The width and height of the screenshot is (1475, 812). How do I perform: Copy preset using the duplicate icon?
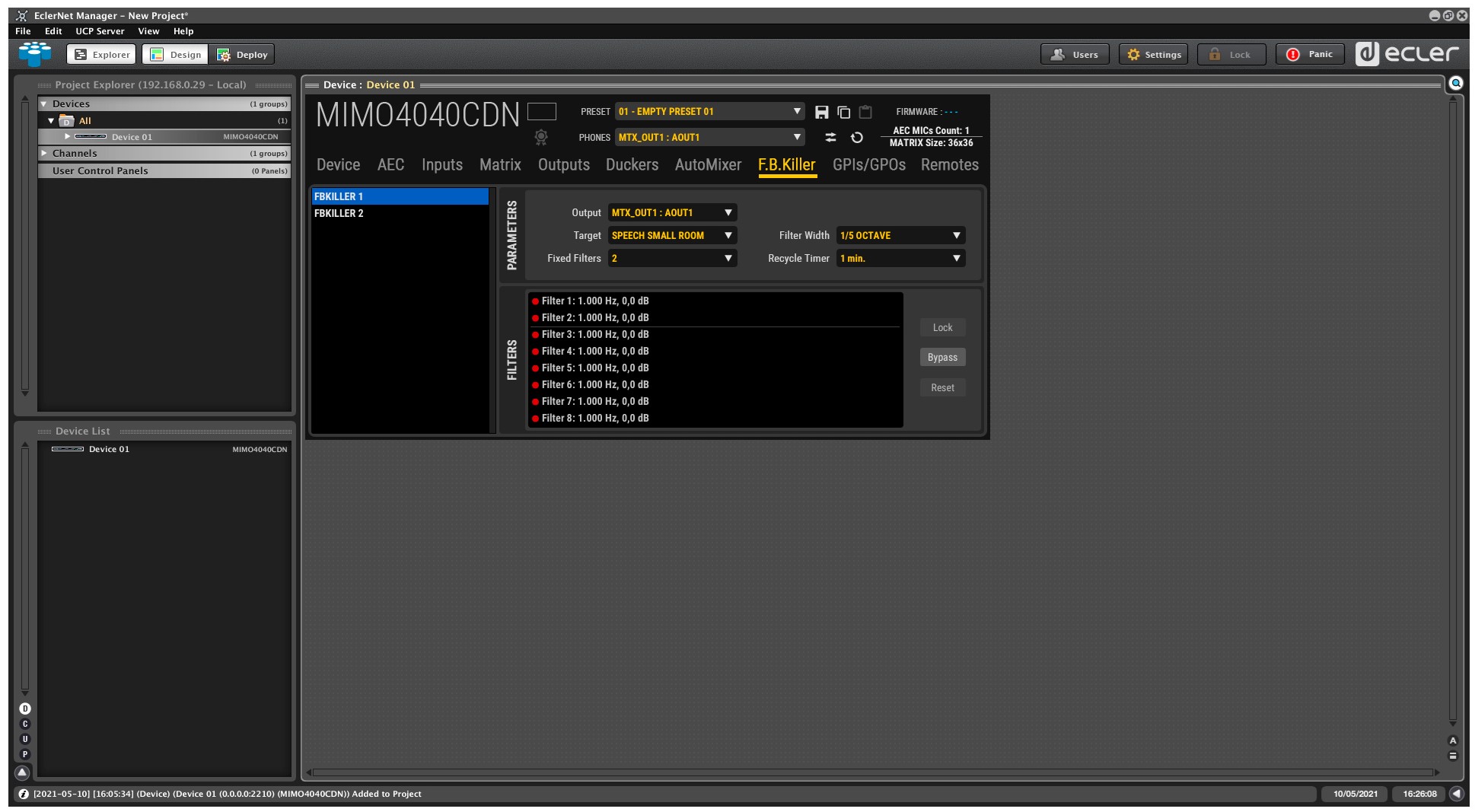click(843, 112)
